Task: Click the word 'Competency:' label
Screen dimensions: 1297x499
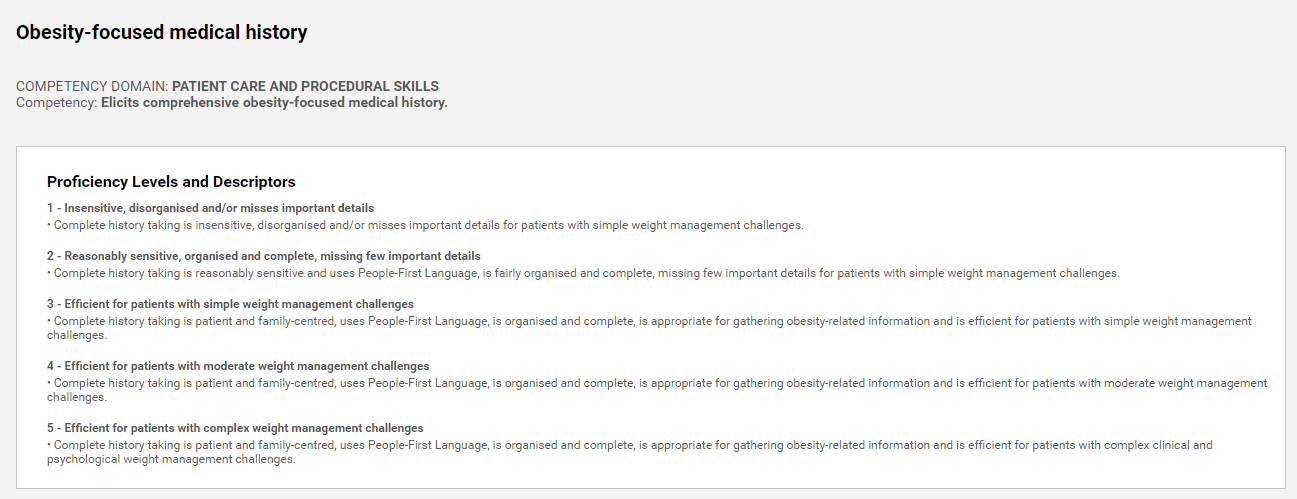Action: [x=56, y=102]
